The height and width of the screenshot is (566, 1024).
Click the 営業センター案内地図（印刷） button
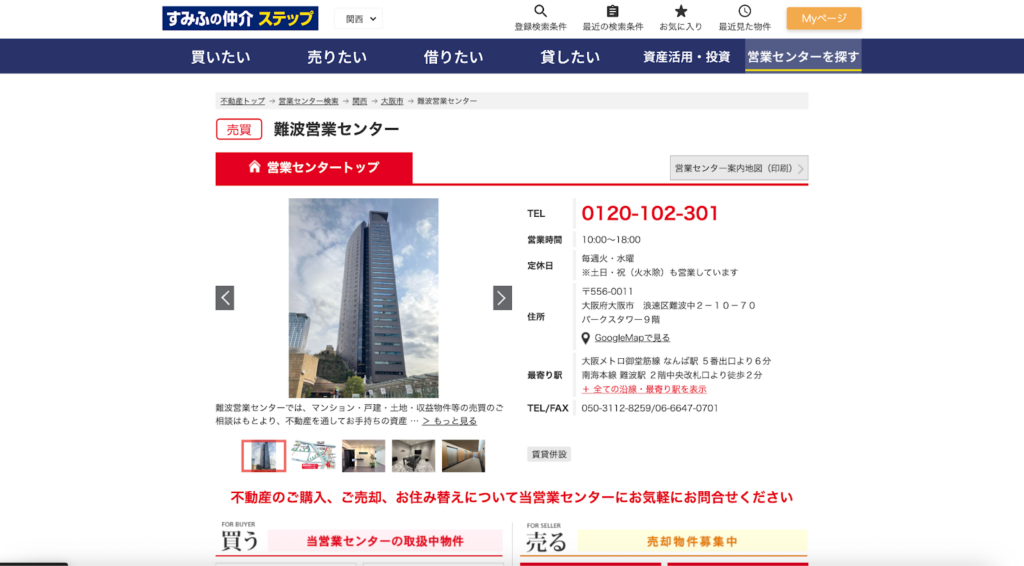coord(739,168)
